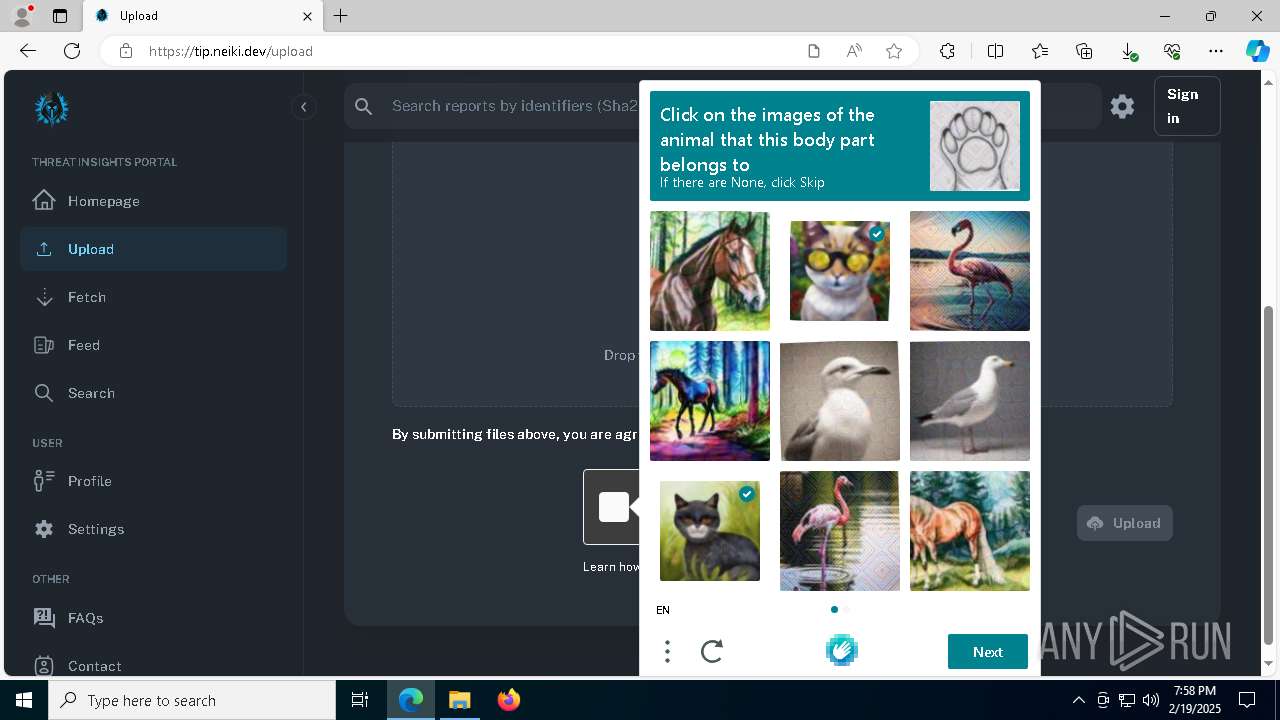Select the standing seagull image
The height and width of the screenshot is (720, 1280).
[x=970, y=401]
